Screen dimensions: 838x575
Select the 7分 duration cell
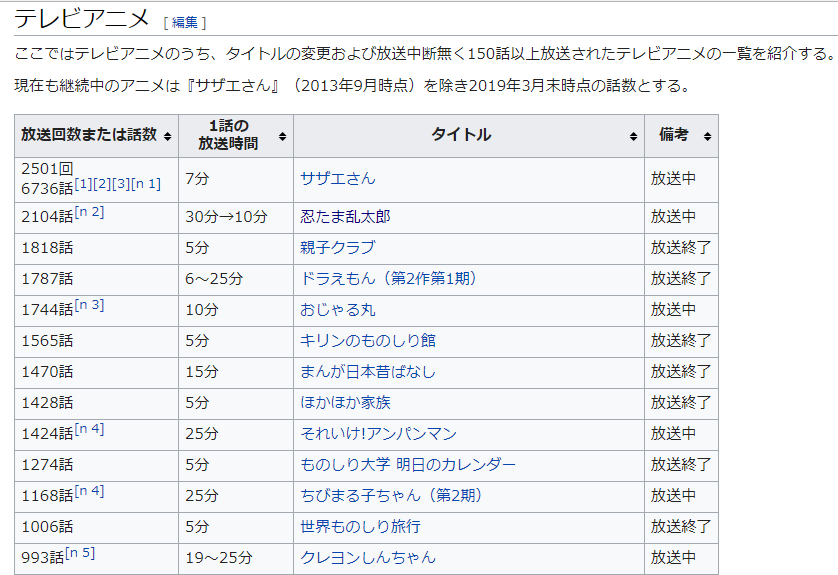[x=236, y=180]
